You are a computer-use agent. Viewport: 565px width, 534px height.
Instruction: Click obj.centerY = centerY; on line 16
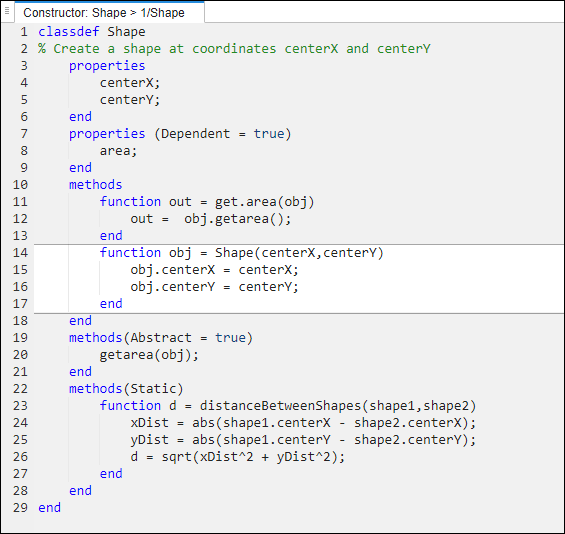point(214,287)
